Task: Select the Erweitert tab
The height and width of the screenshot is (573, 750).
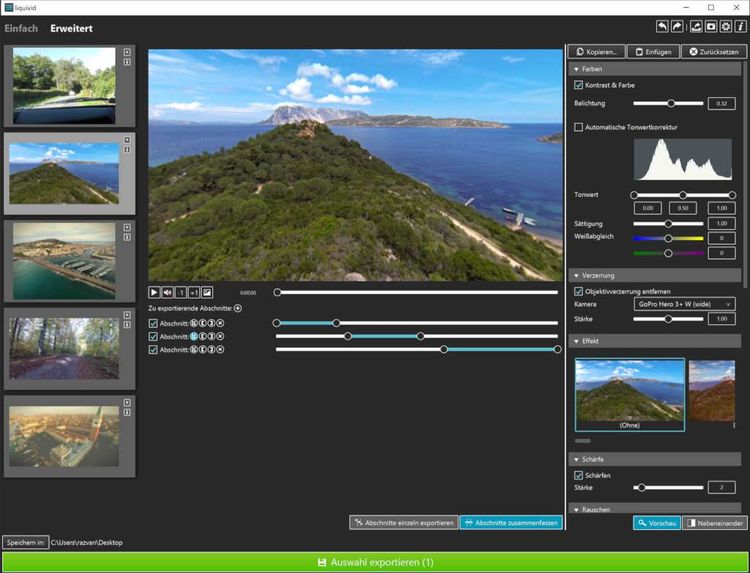Action: [71, 28]
